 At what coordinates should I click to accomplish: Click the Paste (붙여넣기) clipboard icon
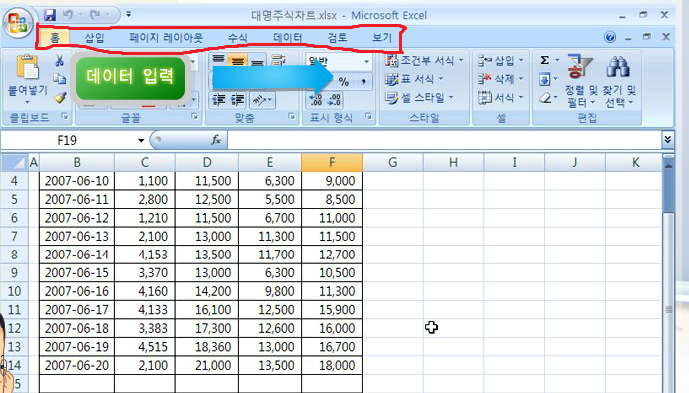point(28,68)
